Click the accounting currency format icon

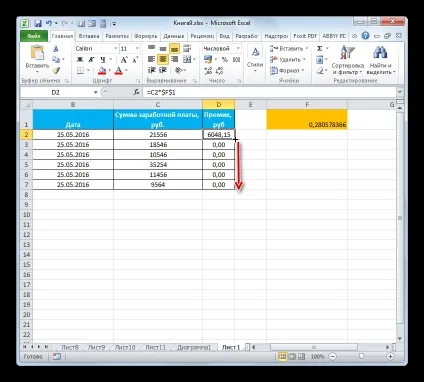tap(208, 60)
